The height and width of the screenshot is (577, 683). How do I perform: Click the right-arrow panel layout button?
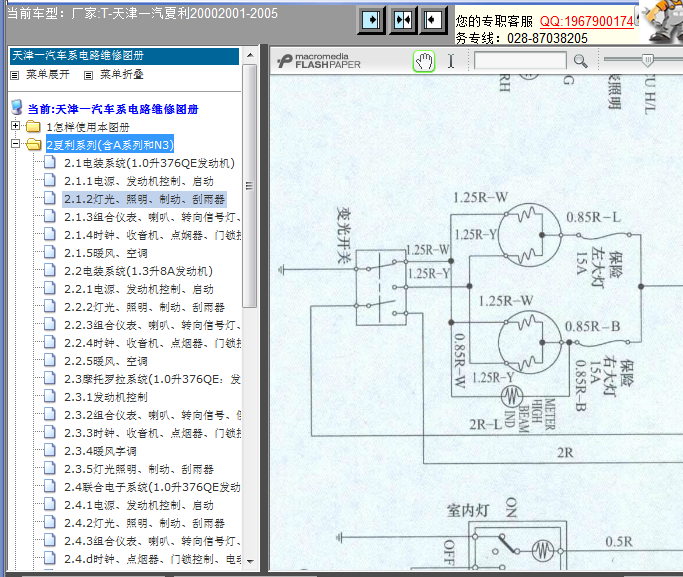click(371, 20)
